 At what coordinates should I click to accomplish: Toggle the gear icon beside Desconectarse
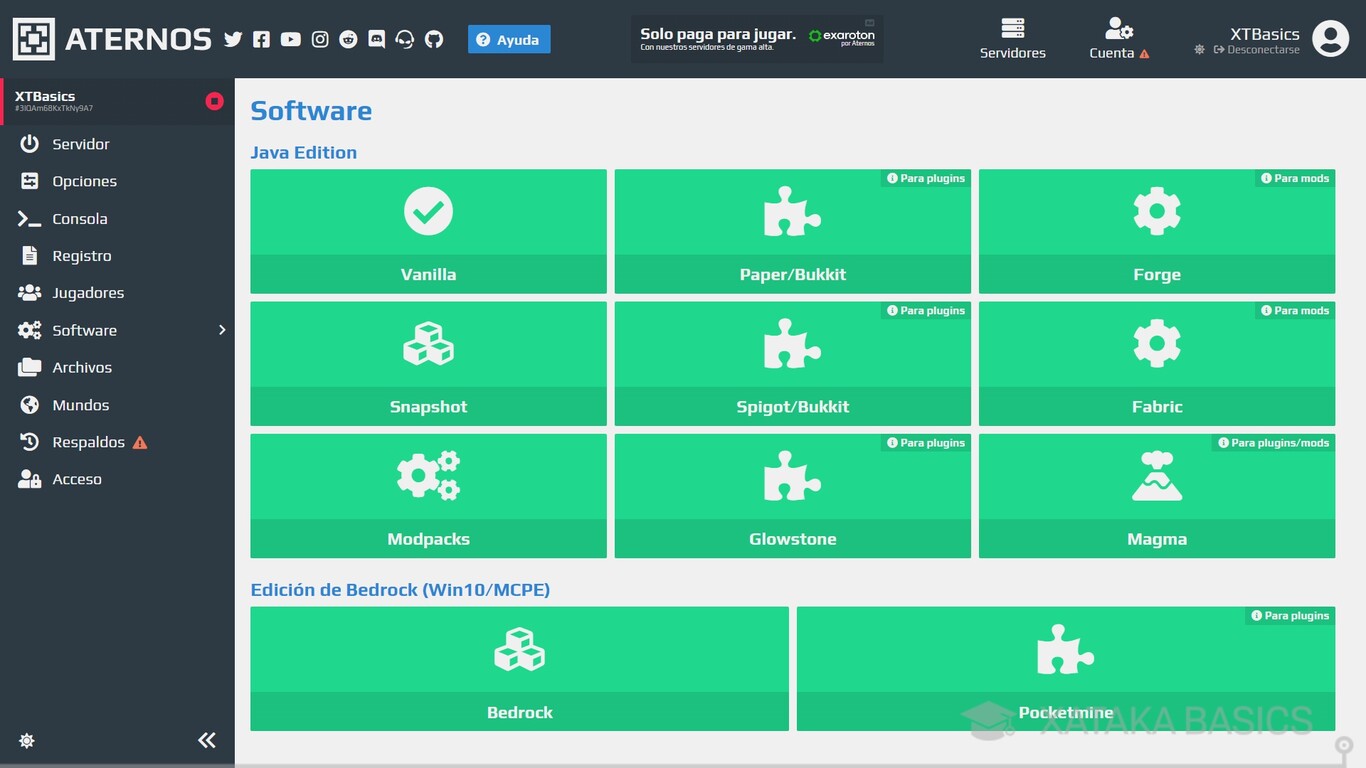click(1199, 50)
